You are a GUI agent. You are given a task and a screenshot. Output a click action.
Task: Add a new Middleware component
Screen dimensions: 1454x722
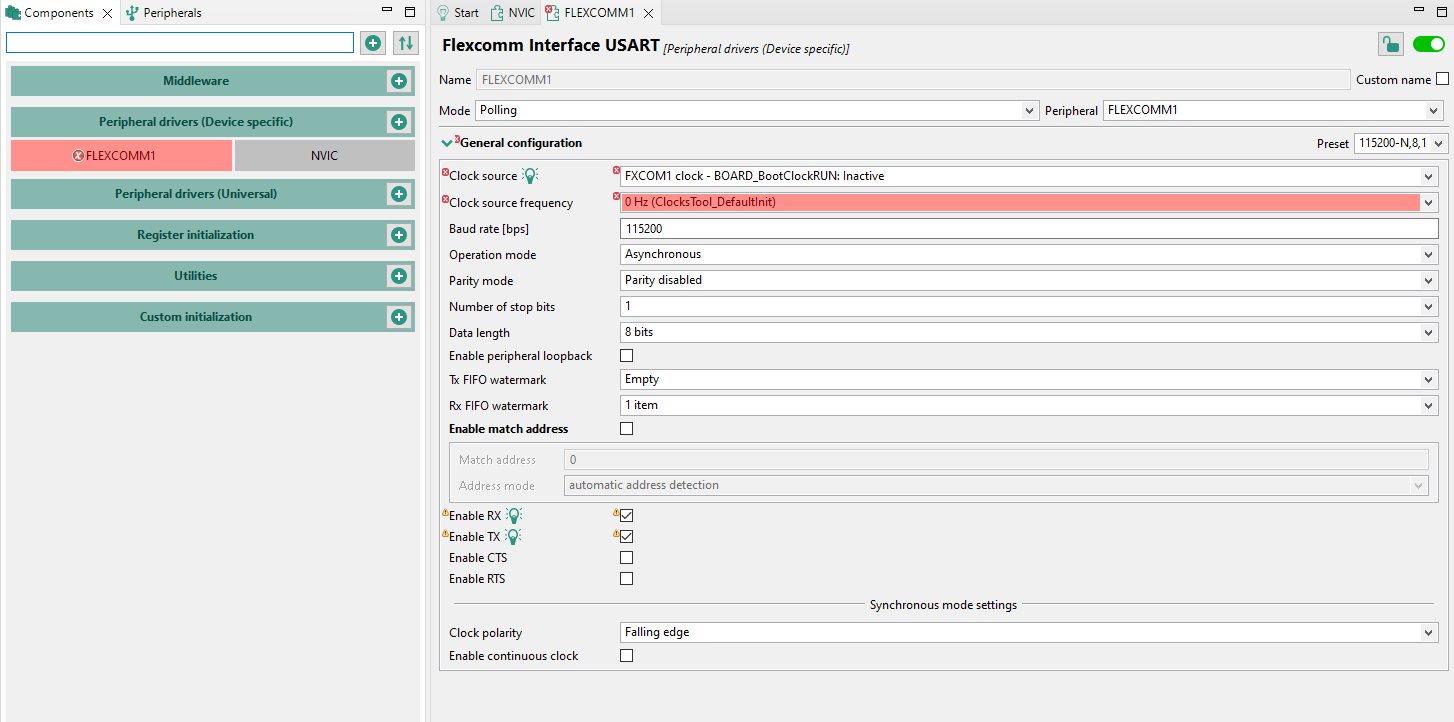click(398, 81)
